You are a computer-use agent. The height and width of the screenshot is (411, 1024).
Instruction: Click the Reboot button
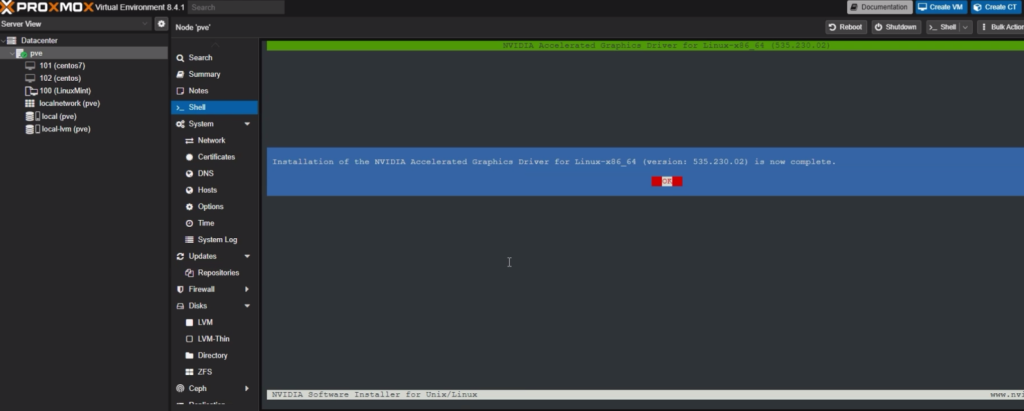[x=846, y=27]
